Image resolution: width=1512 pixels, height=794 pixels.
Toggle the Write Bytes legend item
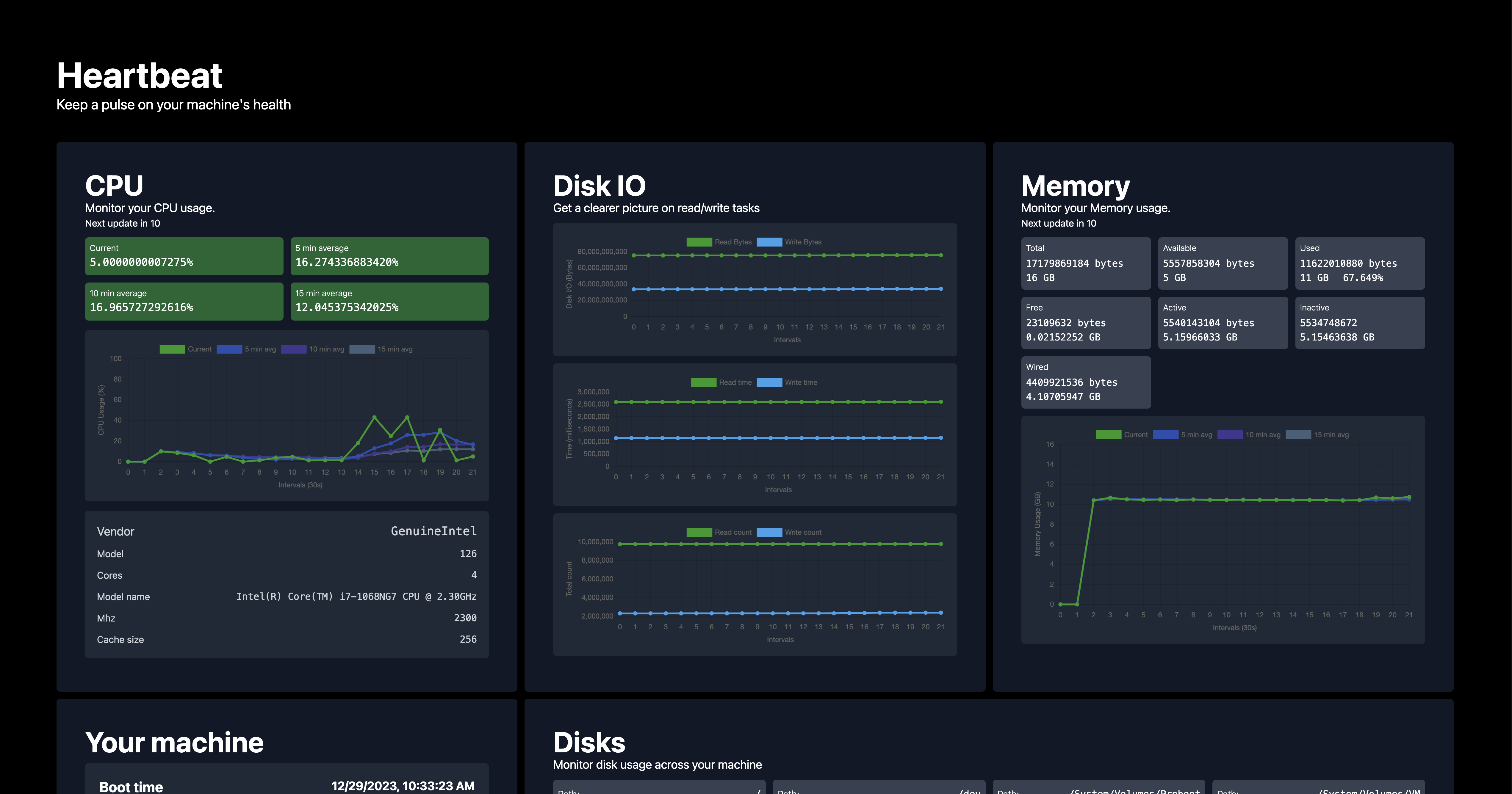789,242
